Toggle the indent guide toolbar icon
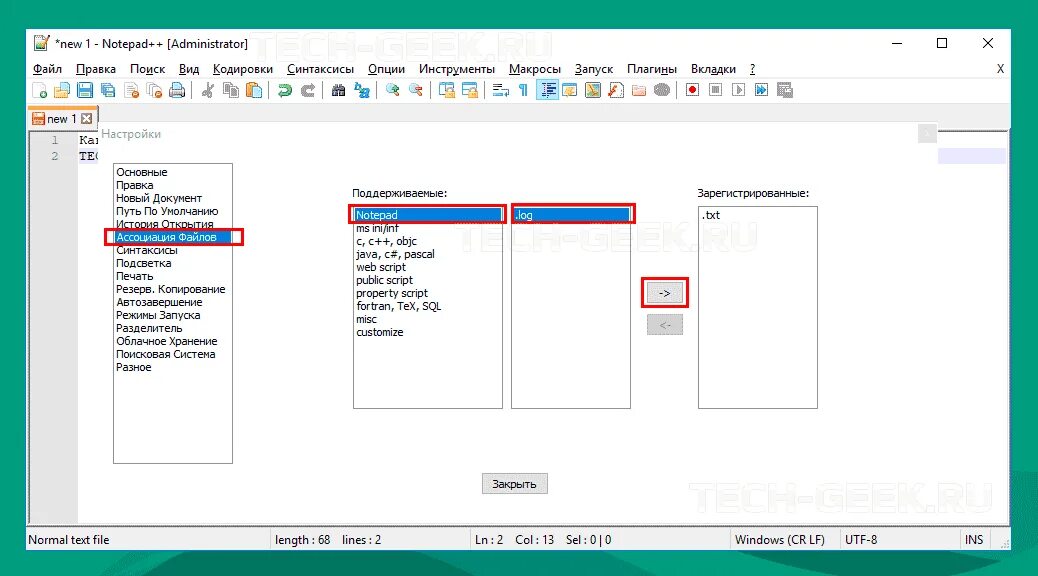The width and height of the screenshot is (1038, 576). 547,90
